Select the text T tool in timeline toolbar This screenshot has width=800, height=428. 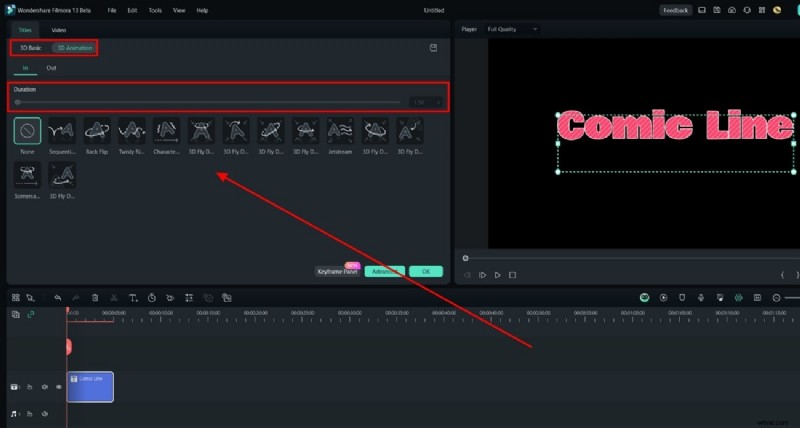tap(131, 298)
